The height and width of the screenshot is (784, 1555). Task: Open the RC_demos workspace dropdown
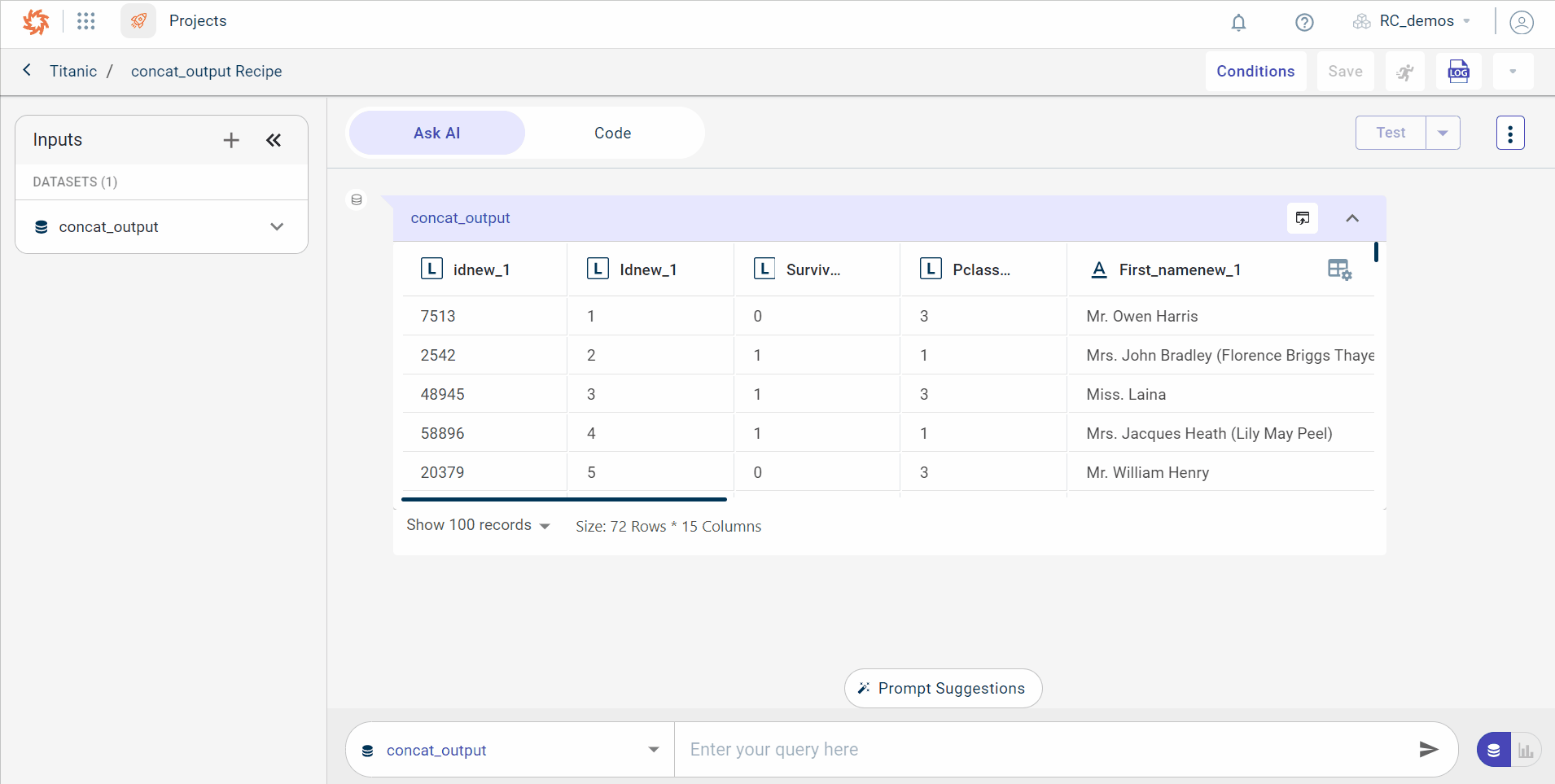(x=1415, y=21)
